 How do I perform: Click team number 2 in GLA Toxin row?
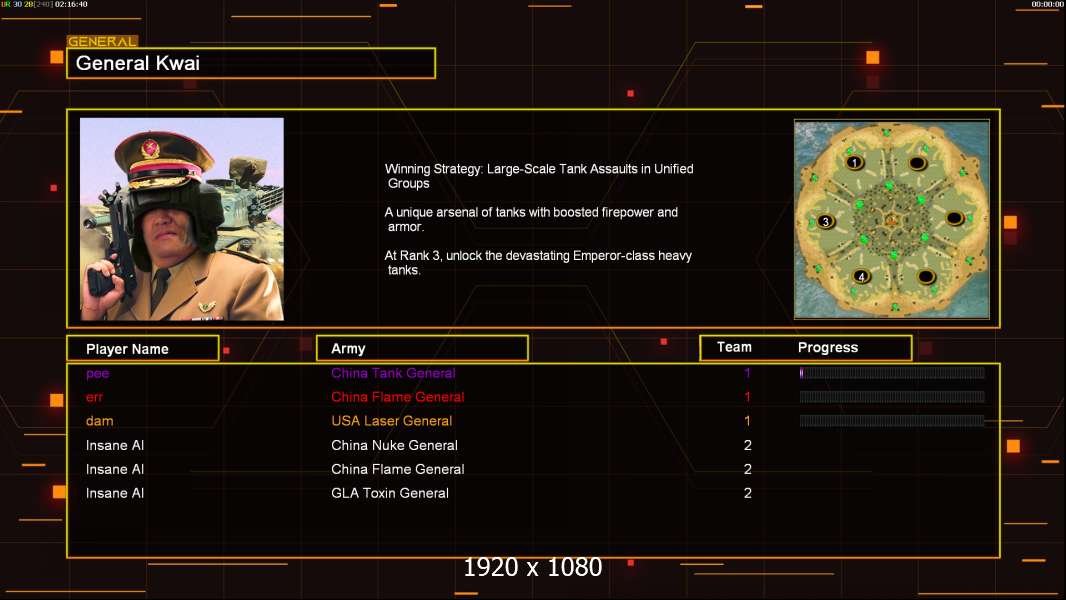(x=748, y=493)
